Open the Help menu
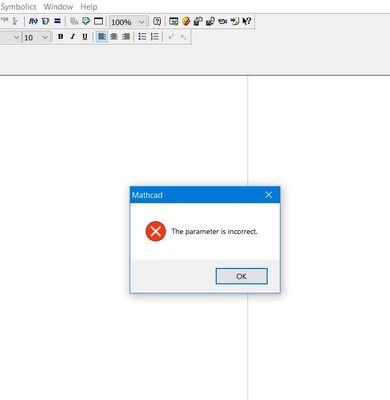Viewport: 390px width, 400px height. point(89,7)
